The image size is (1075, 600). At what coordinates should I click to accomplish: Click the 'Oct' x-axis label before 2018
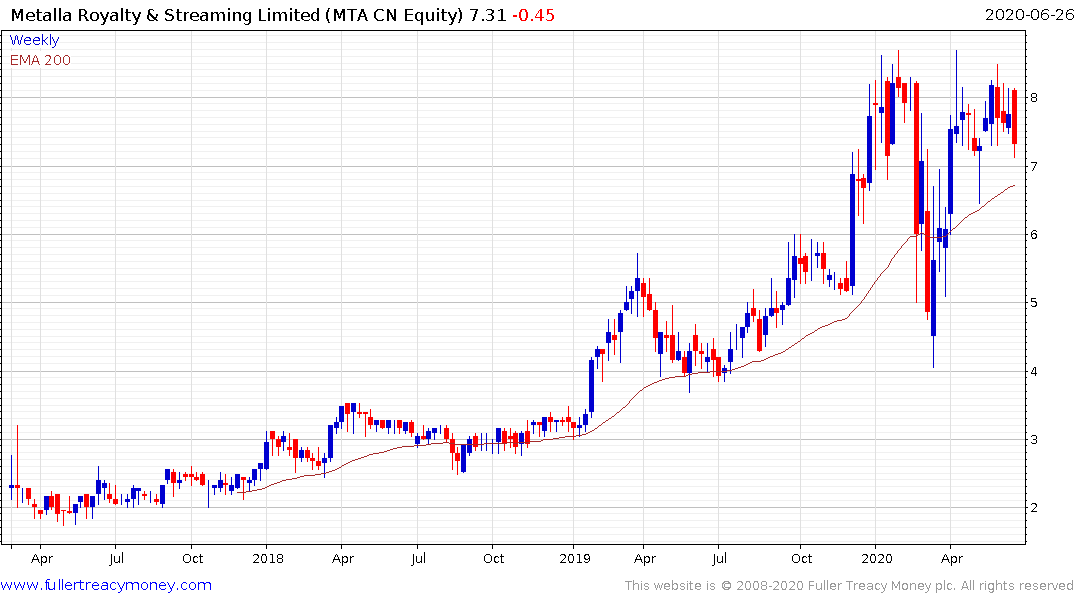[x=192, y=558]
